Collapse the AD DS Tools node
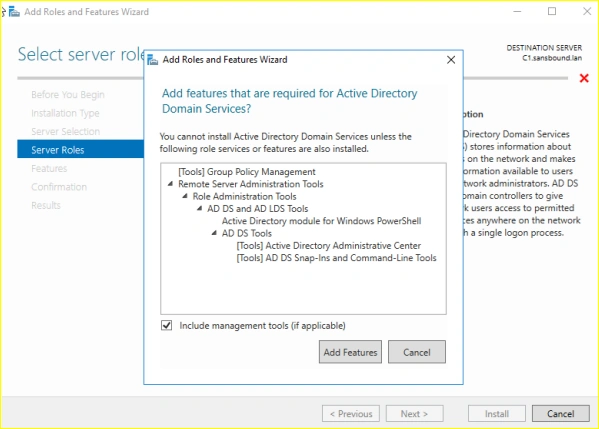 (x=214, y=233)
